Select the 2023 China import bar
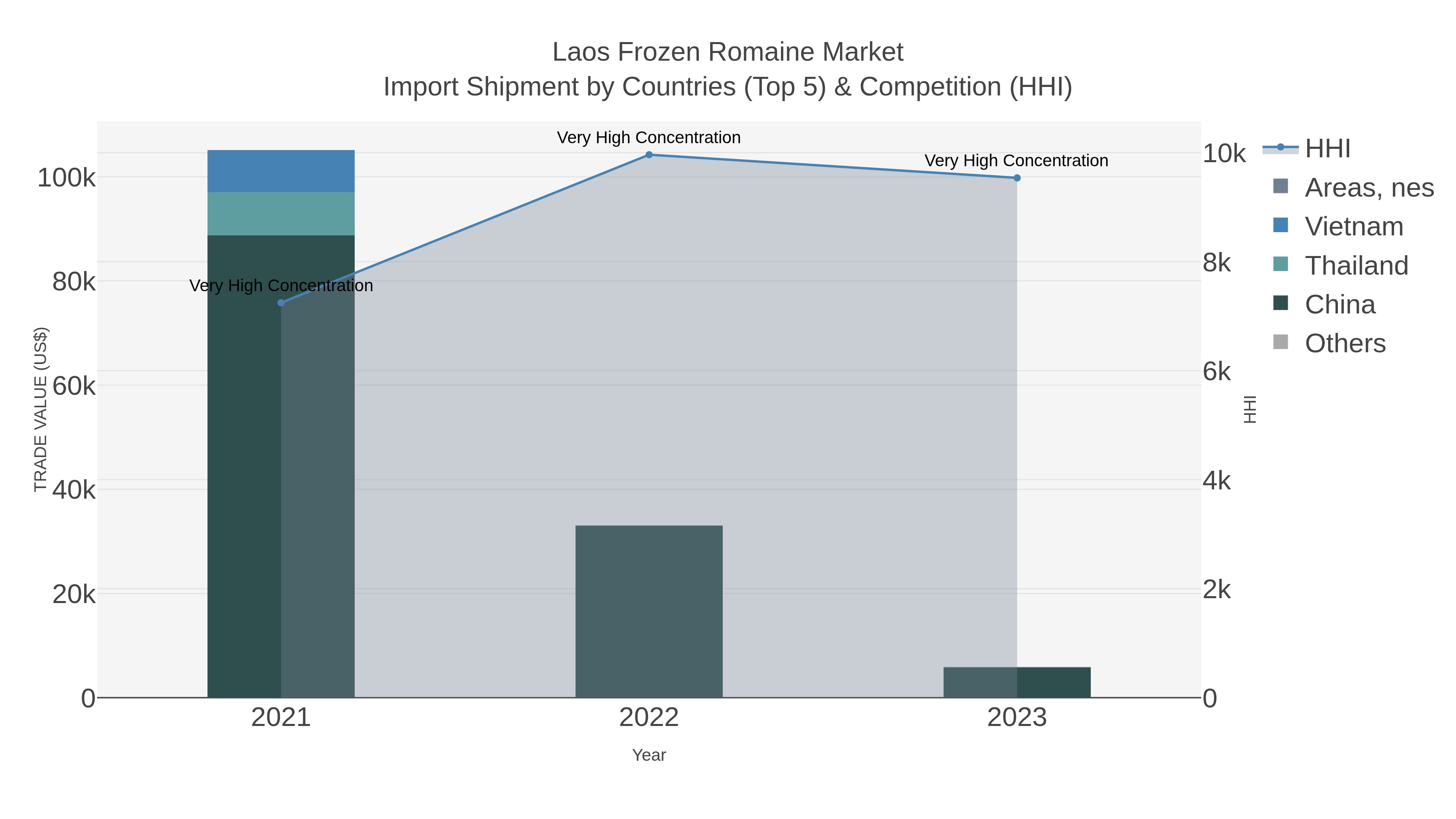 (1017, 682)
